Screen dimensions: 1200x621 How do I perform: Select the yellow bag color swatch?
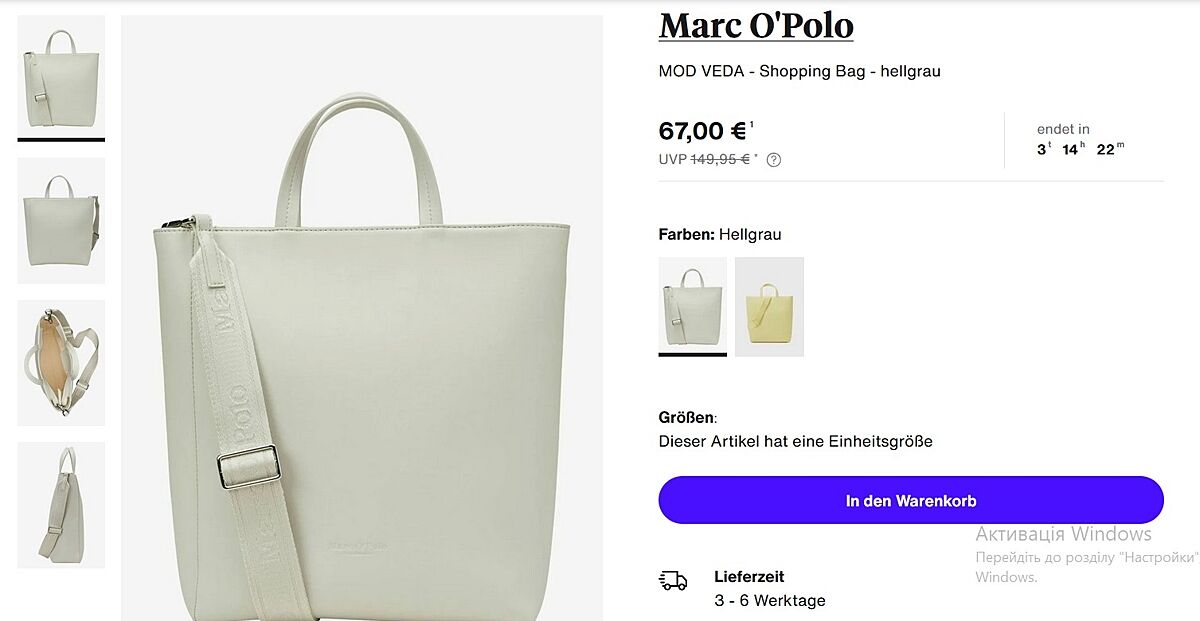[769, 306]
